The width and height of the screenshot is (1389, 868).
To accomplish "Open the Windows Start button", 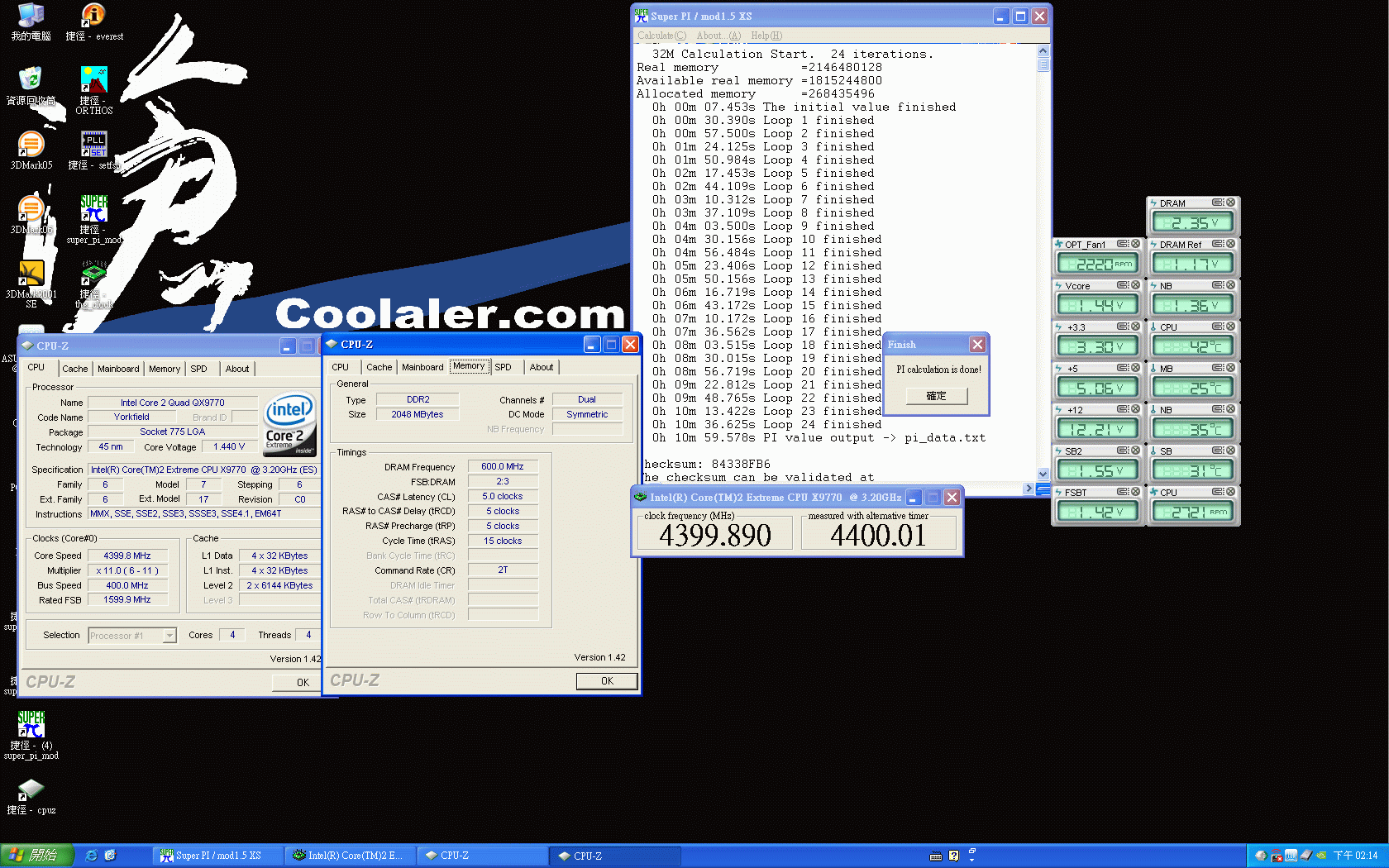I will [x=36, y=856].
